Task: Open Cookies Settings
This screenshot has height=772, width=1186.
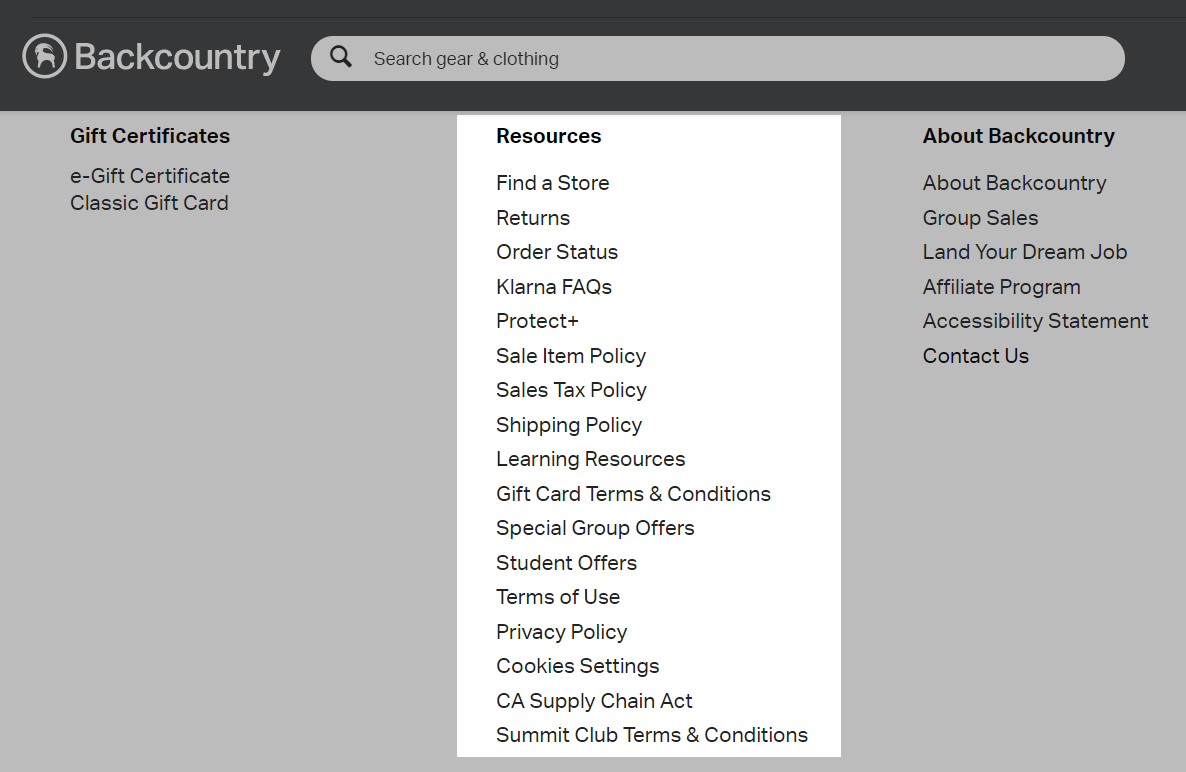Action: (x=577, y=666)
